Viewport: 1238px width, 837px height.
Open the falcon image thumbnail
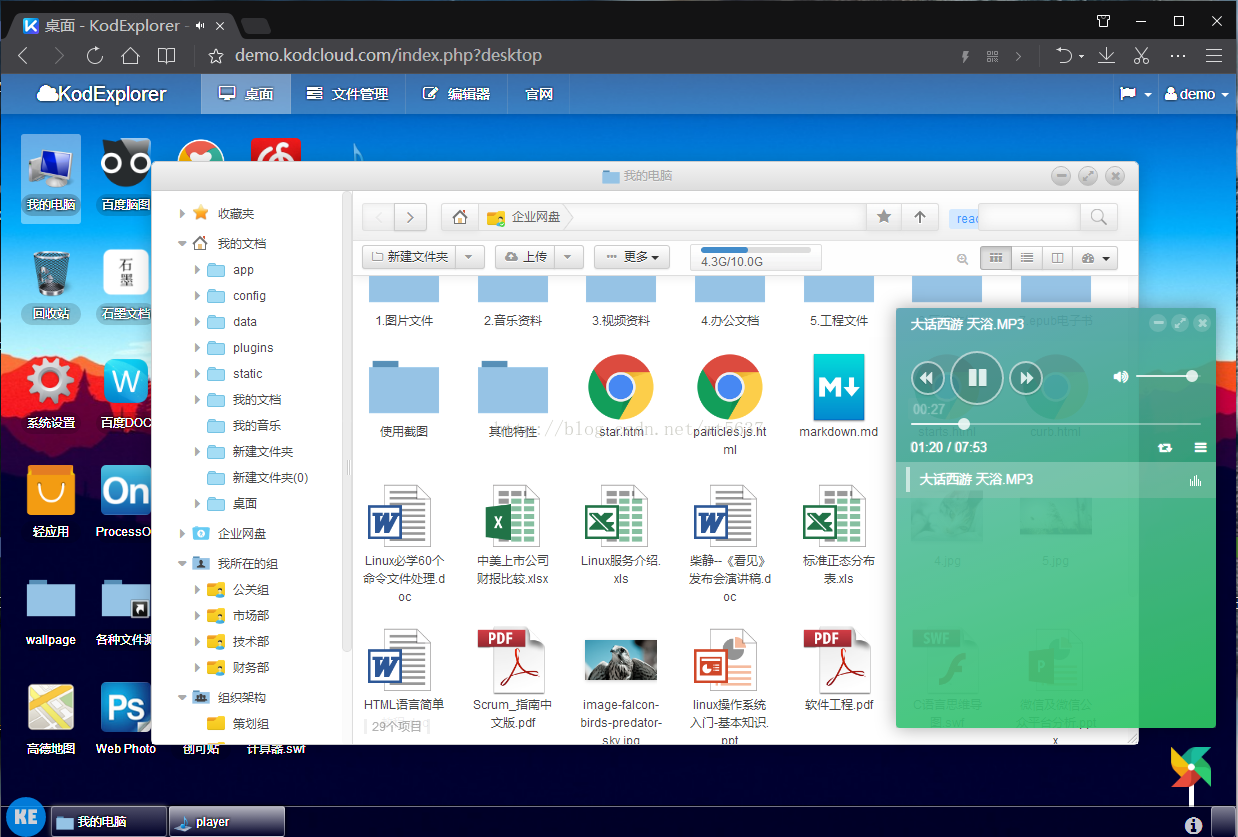[621, 660]
